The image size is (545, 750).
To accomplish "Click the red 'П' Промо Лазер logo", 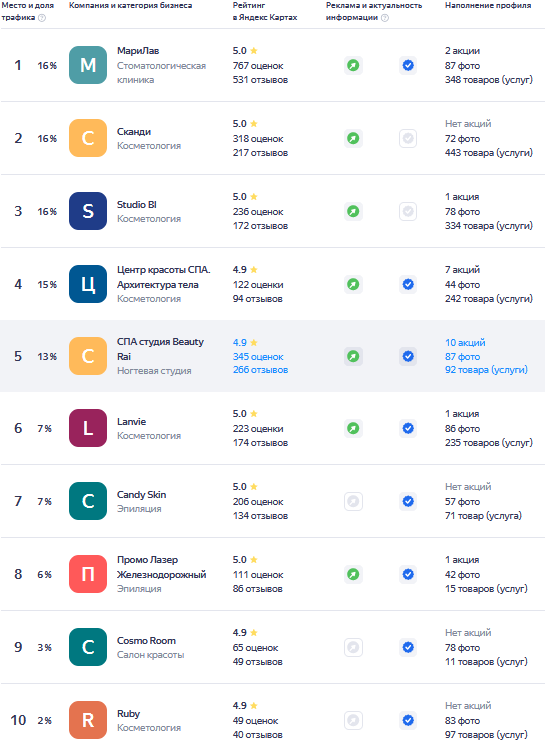I will tap(88, 574).
